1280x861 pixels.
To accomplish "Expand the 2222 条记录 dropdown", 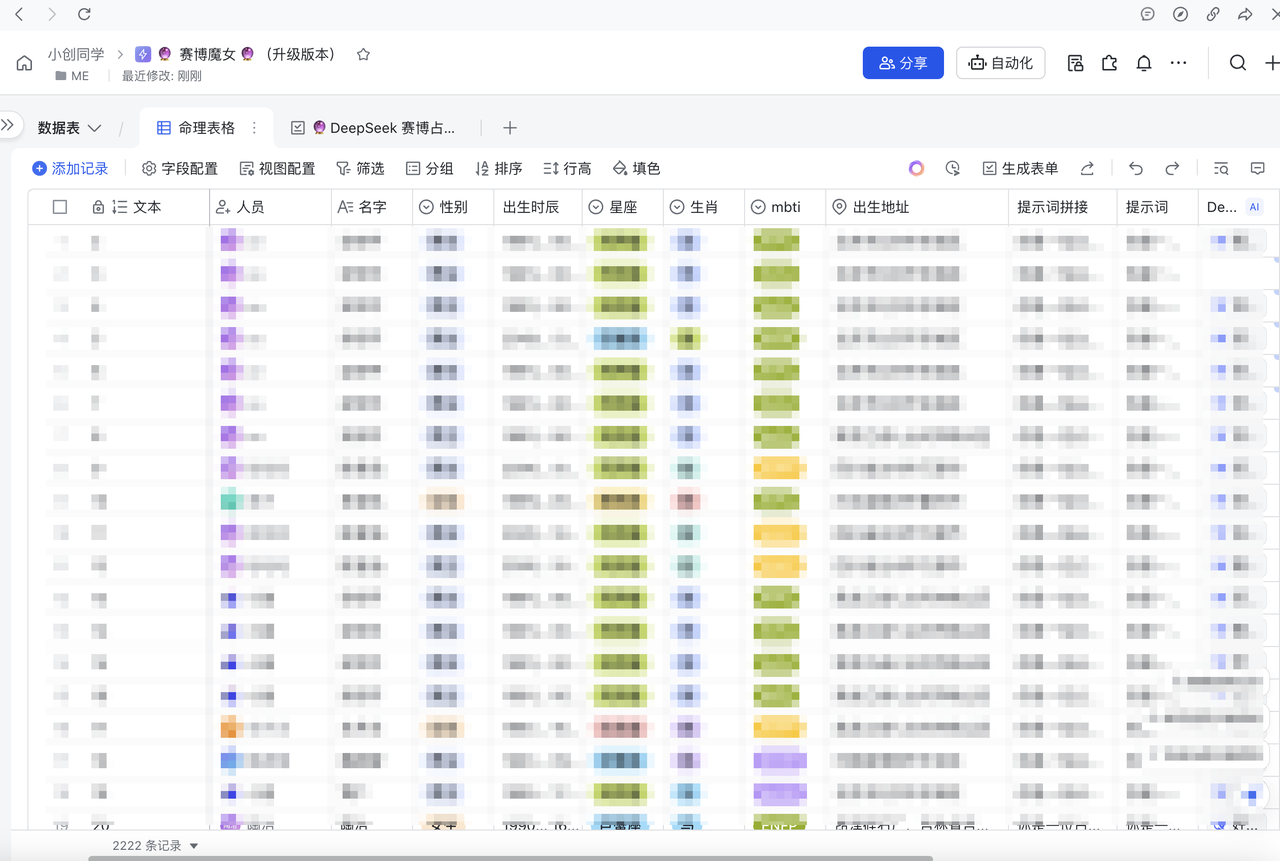I will tap(155, 845).
